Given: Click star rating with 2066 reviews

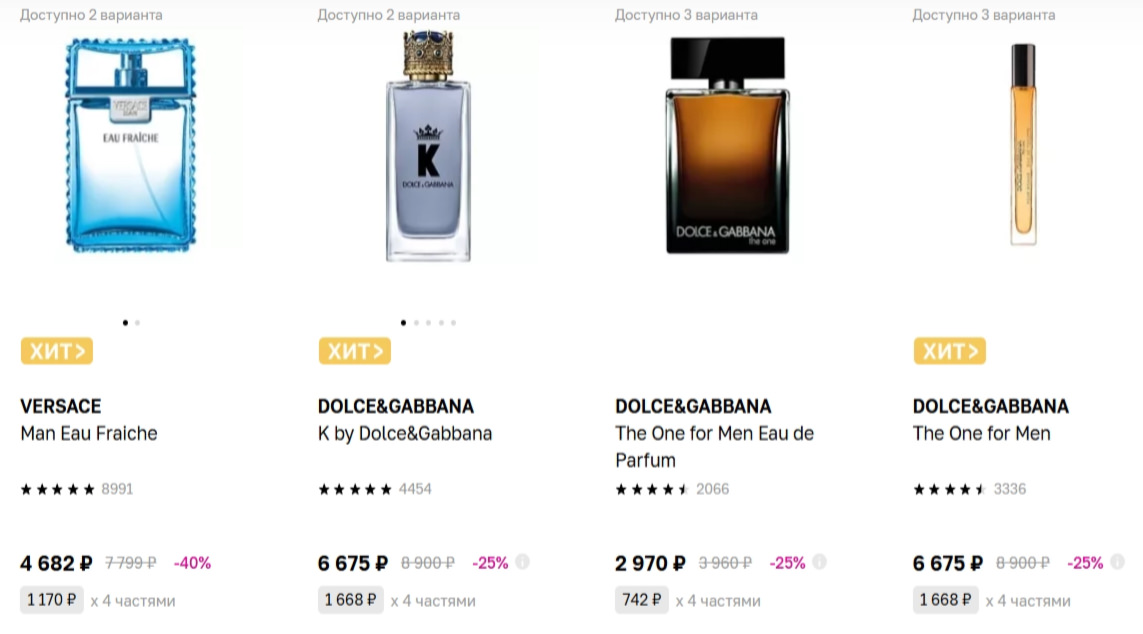Looking at the screenshot, I should pyautogui.click(x=652, y=489).
